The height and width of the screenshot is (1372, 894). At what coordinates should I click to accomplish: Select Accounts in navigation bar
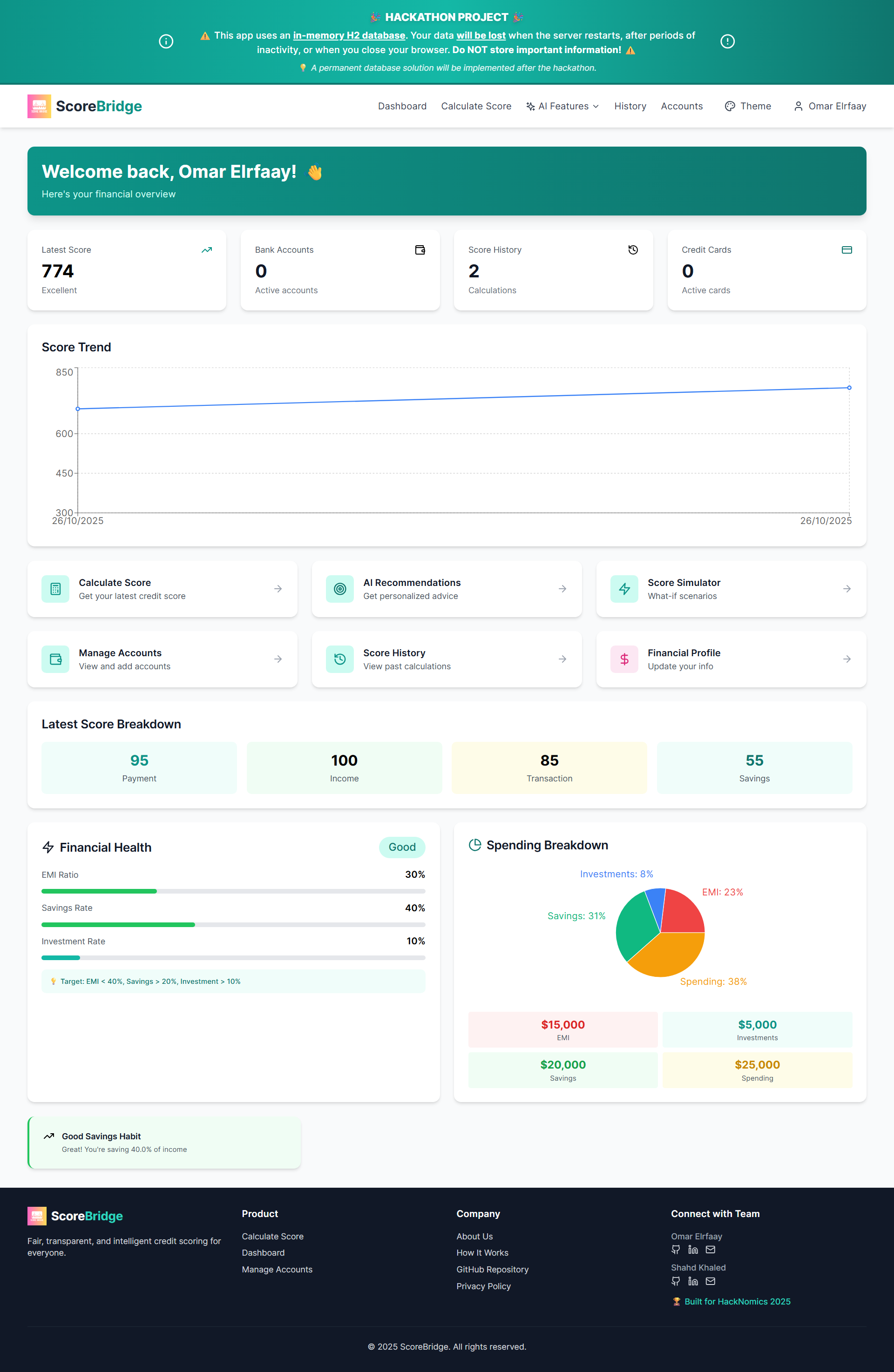681,106
